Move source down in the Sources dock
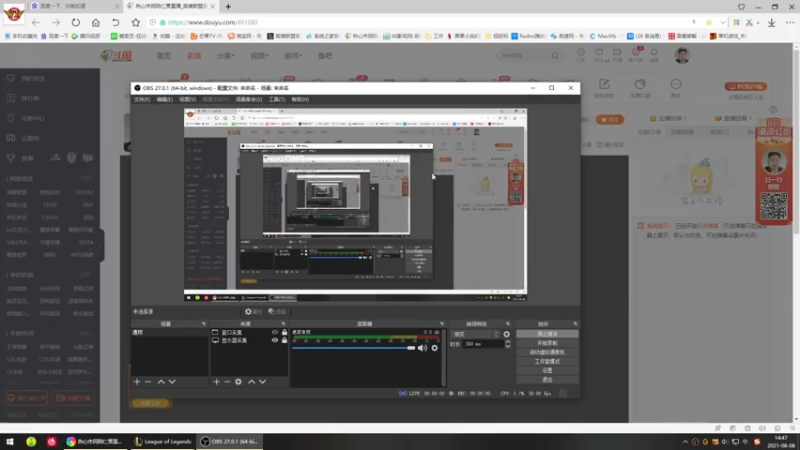This screenshot has width=800, height=450. click(x=263, y=382)
